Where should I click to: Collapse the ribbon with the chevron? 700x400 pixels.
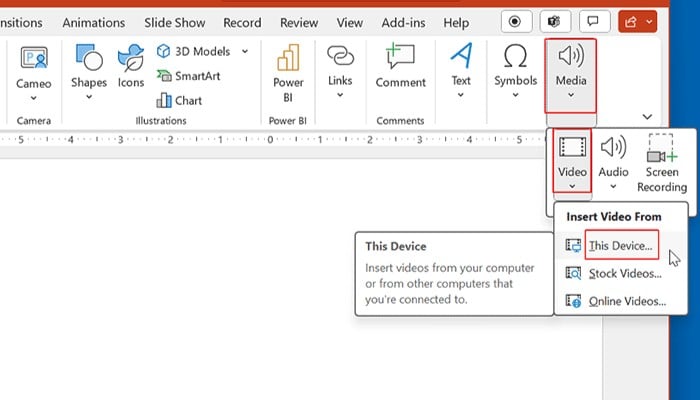(x=648, y=117)
